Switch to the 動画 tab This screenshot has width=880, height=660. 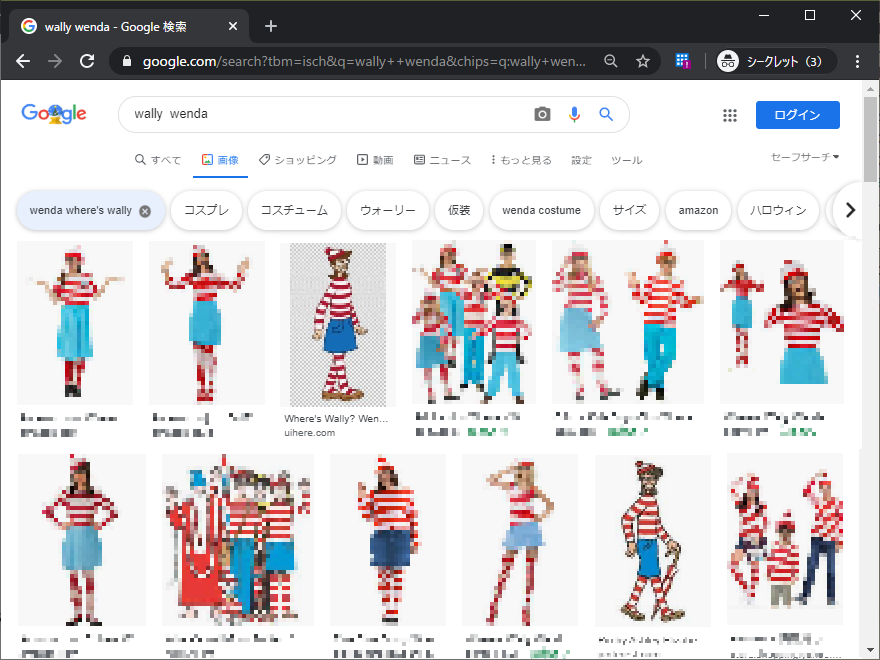(x=375, y=160)
